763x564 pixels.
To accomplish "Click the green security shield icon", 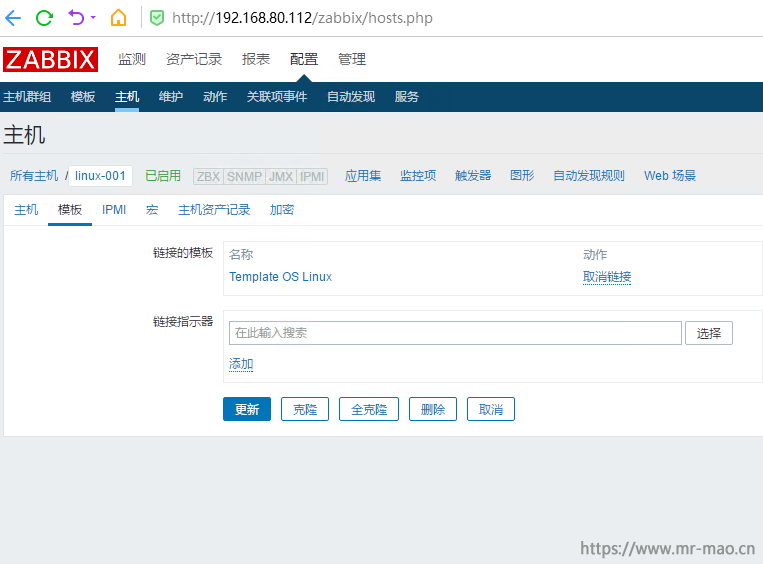I will tap(157, 18).
